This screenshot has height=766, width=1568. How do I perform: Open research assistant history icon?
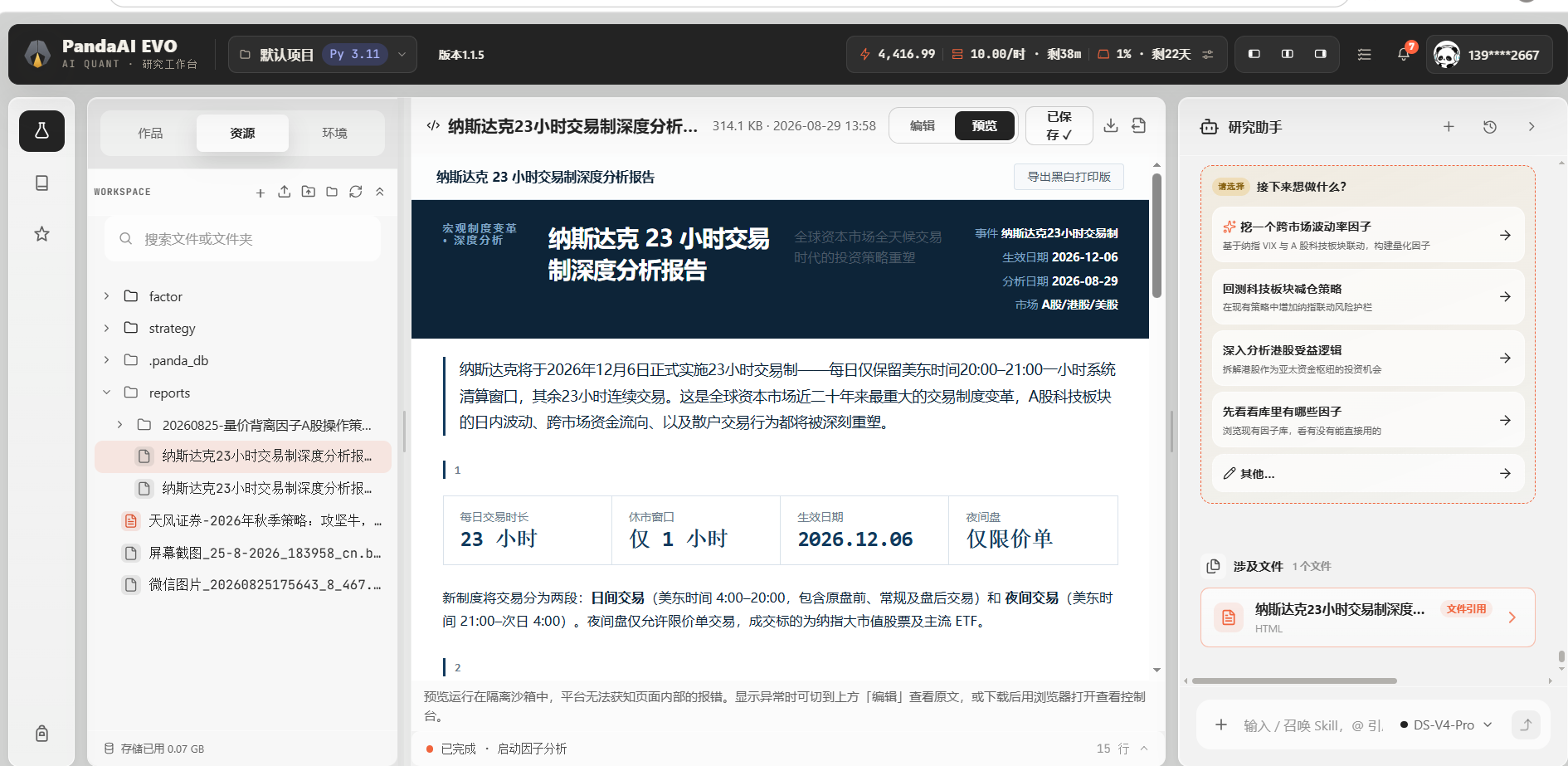pyautogui.click(x=1490, y=127)
